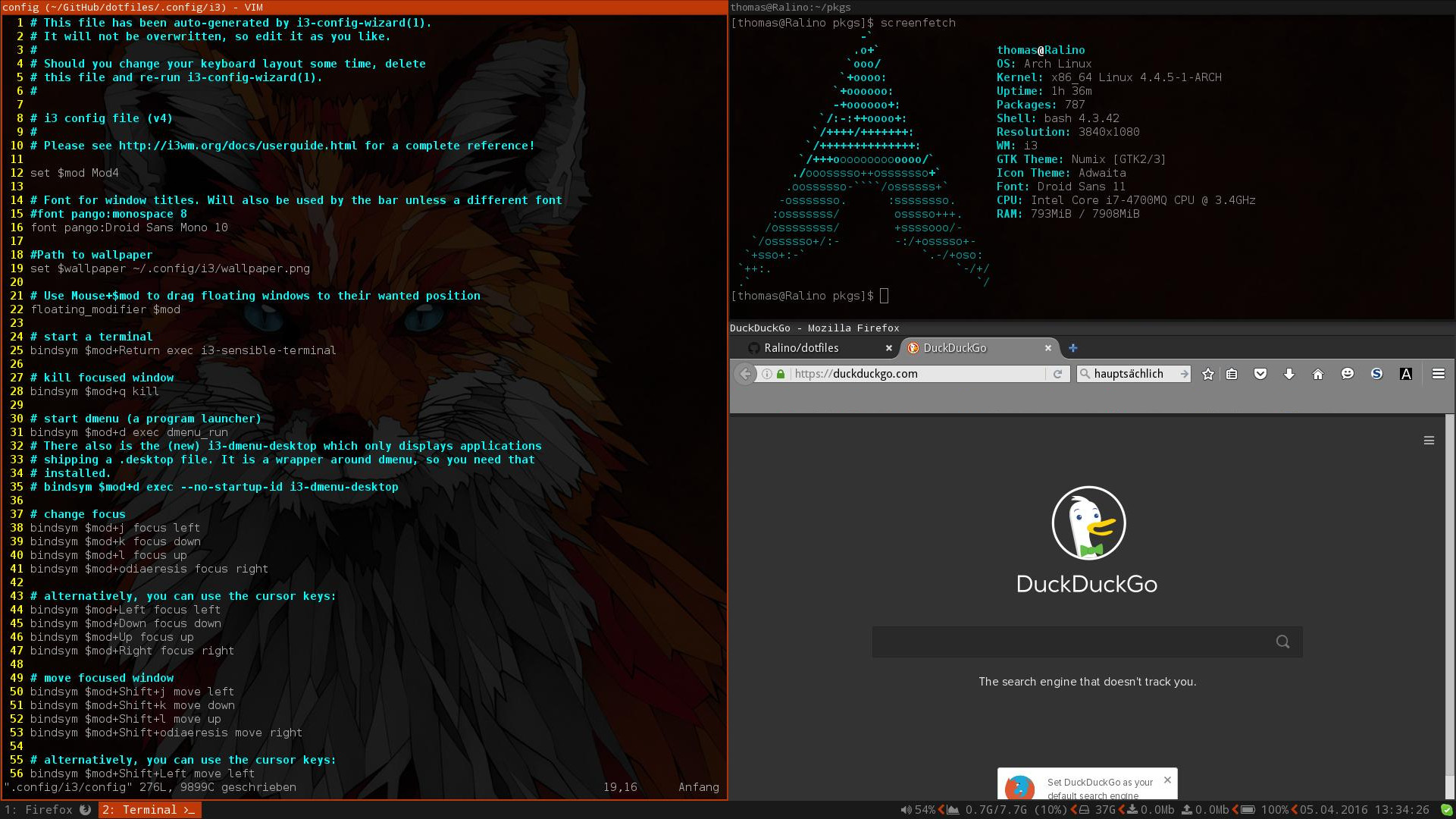Open the Firefox downloads arrow

1289,374
